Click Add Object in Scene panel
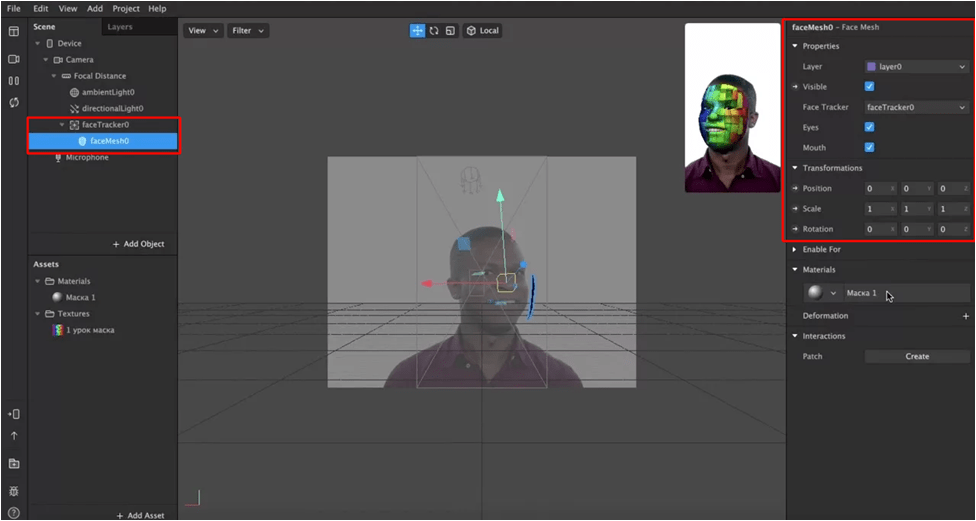This screenshot has height=521, width=976. coord(138,244)
